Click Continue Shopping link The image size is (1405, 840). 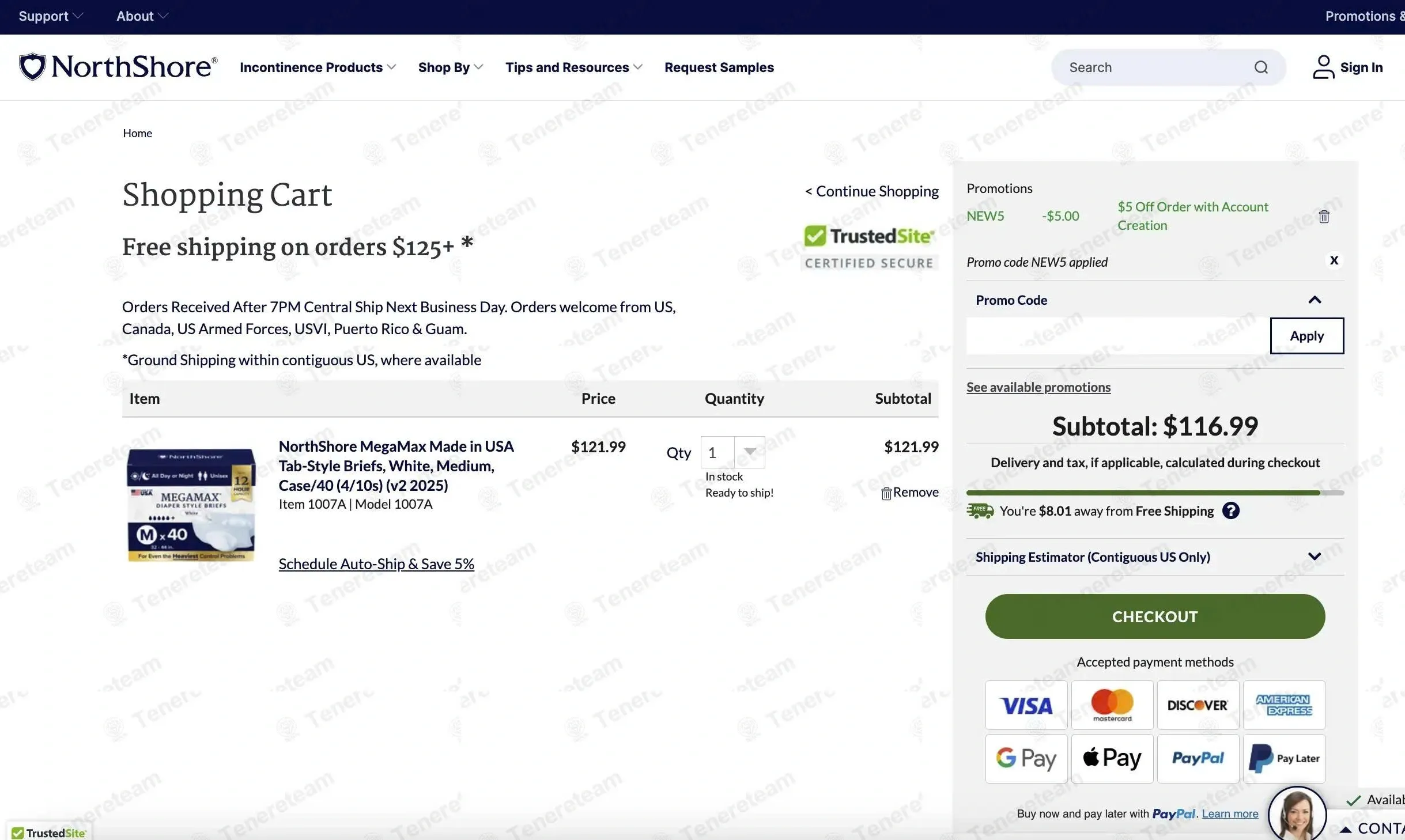pos(871,191)
